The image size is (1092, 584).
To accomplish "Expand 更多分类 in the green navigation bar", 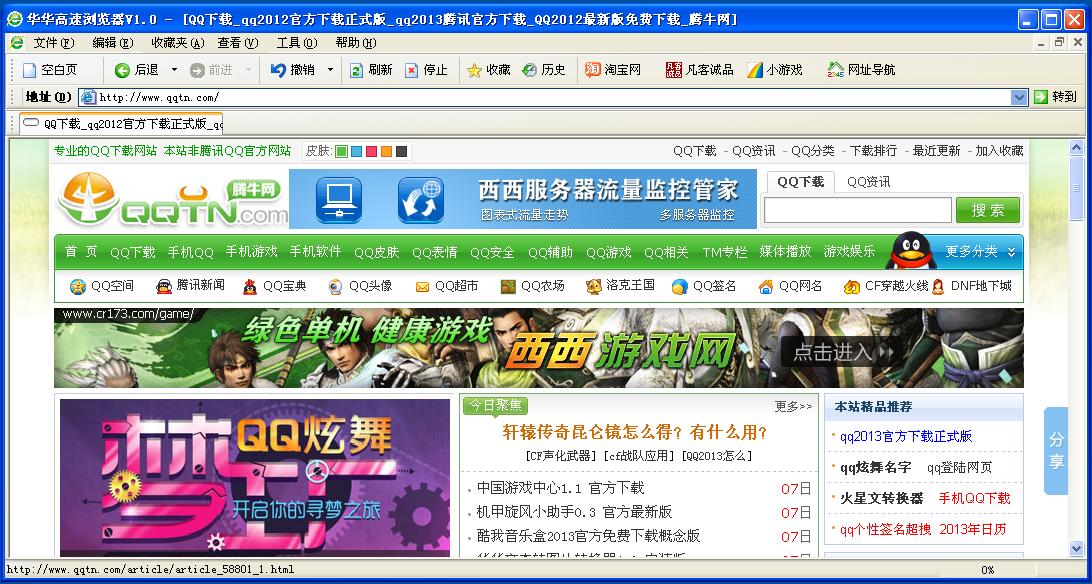I will (x=981, y=251).
